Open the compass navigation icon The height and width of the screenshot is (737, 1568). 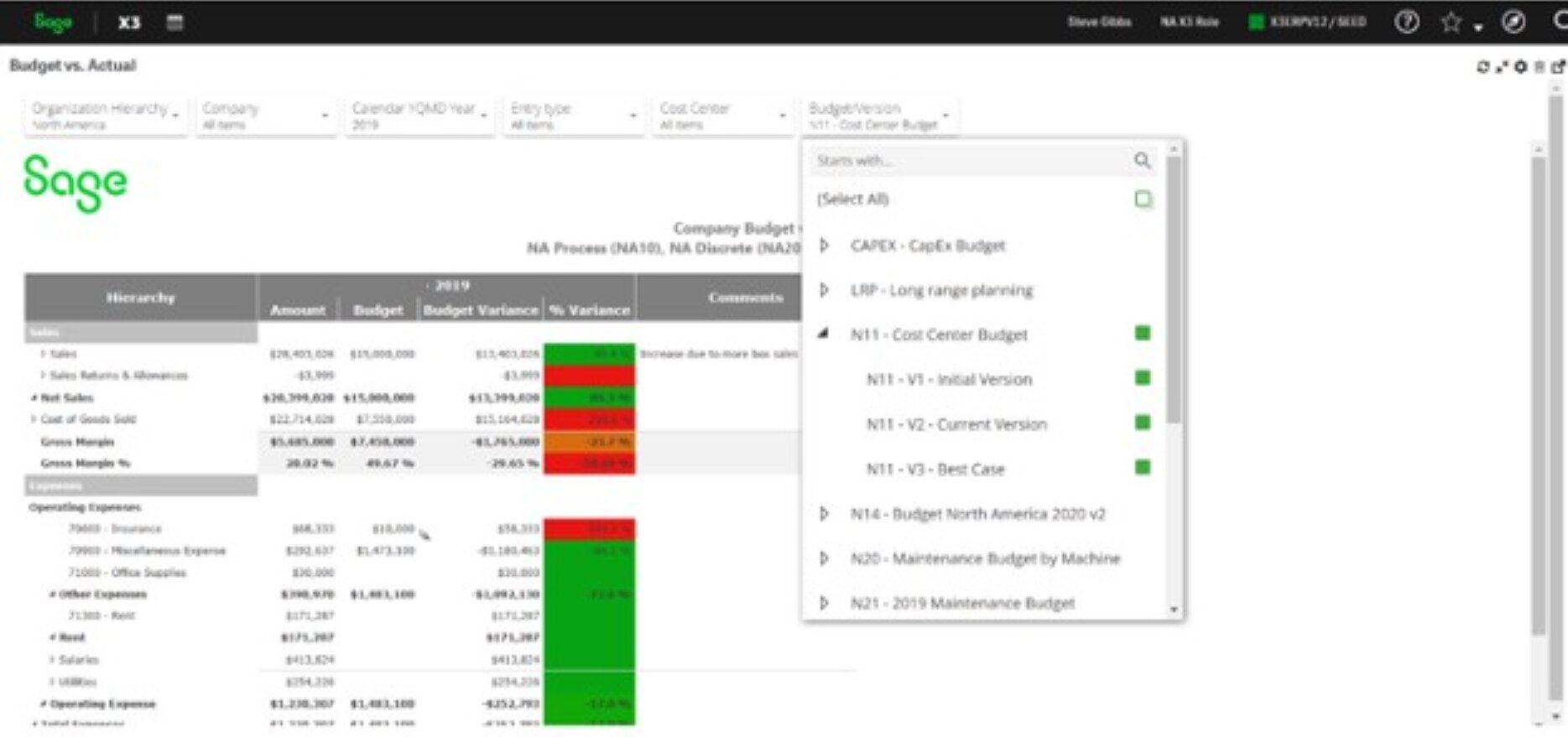click(x=1513, y=23)
